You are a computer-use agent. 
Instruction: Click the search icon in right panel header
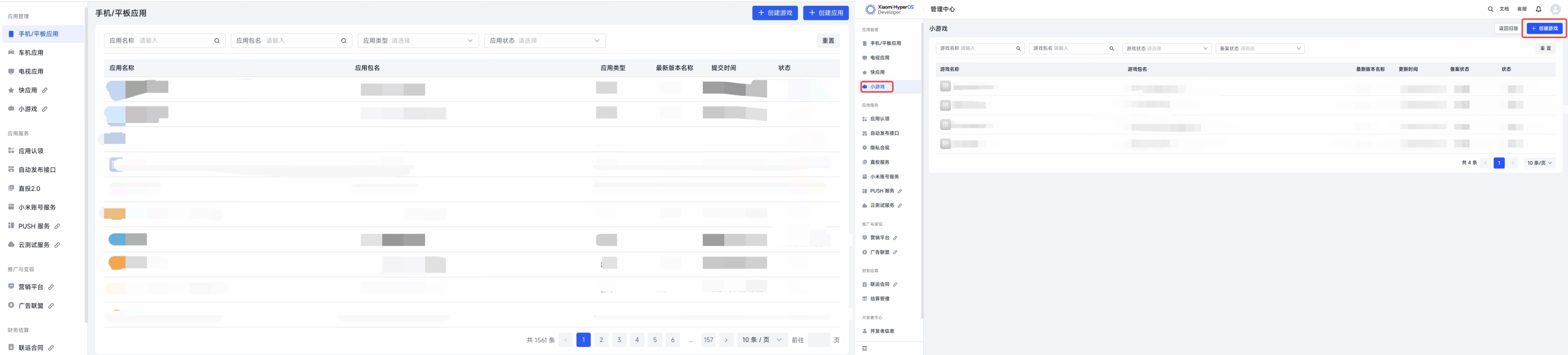pos(1491,9)
